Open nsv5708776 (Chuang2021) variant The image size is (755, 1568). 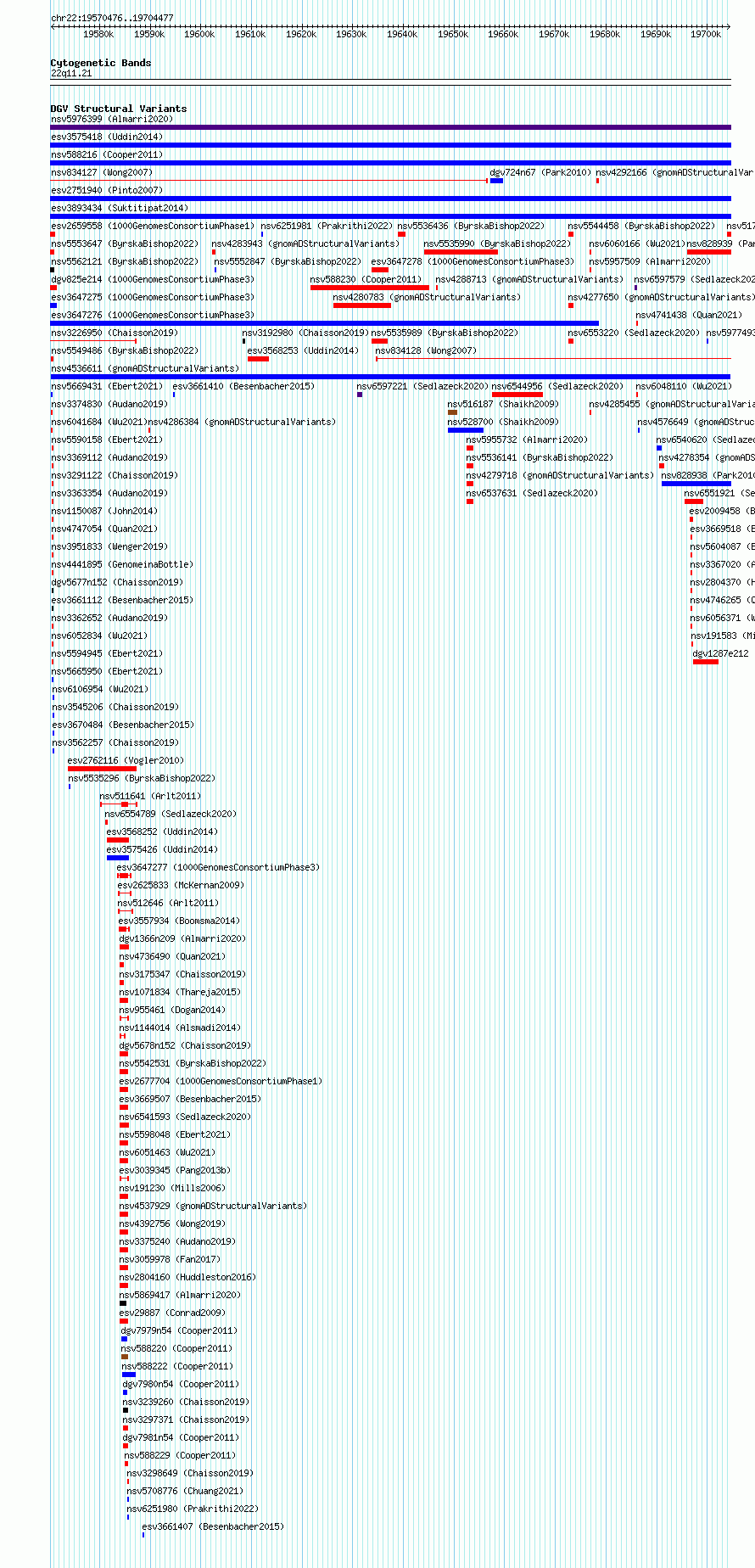[185, 1491]
